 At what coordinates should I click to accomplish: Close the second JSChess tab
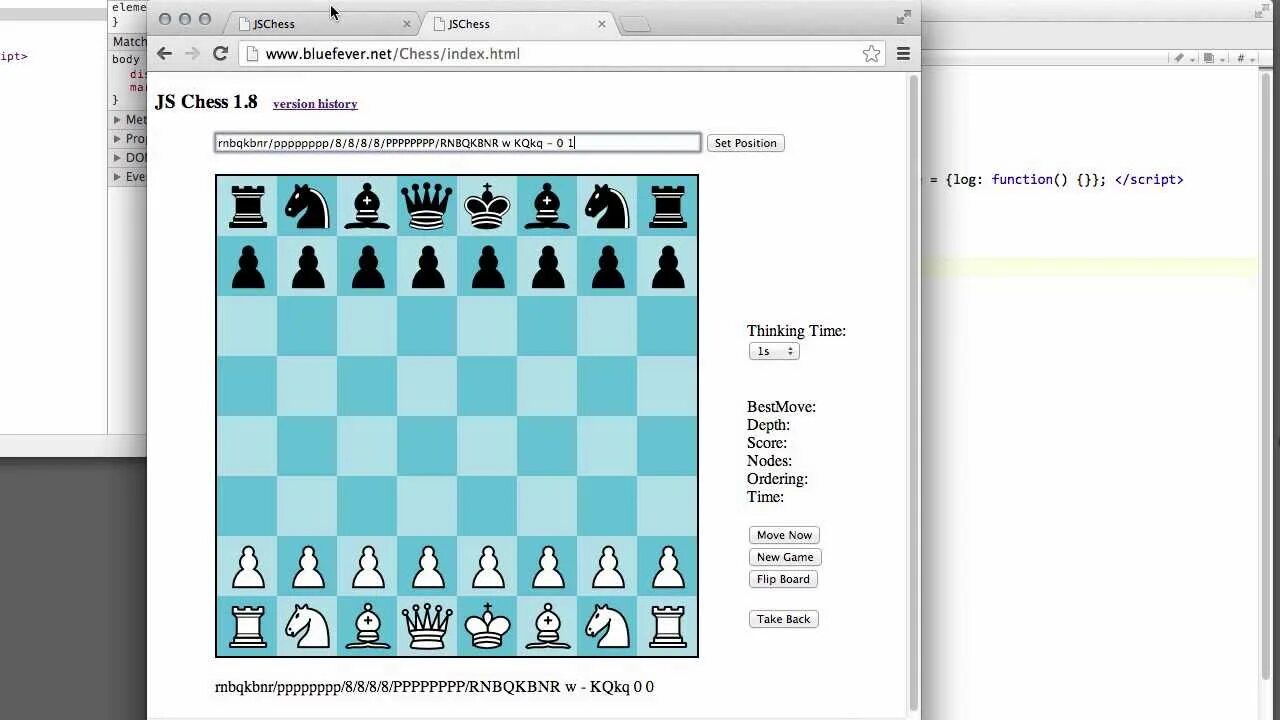[x=602, y=24]
